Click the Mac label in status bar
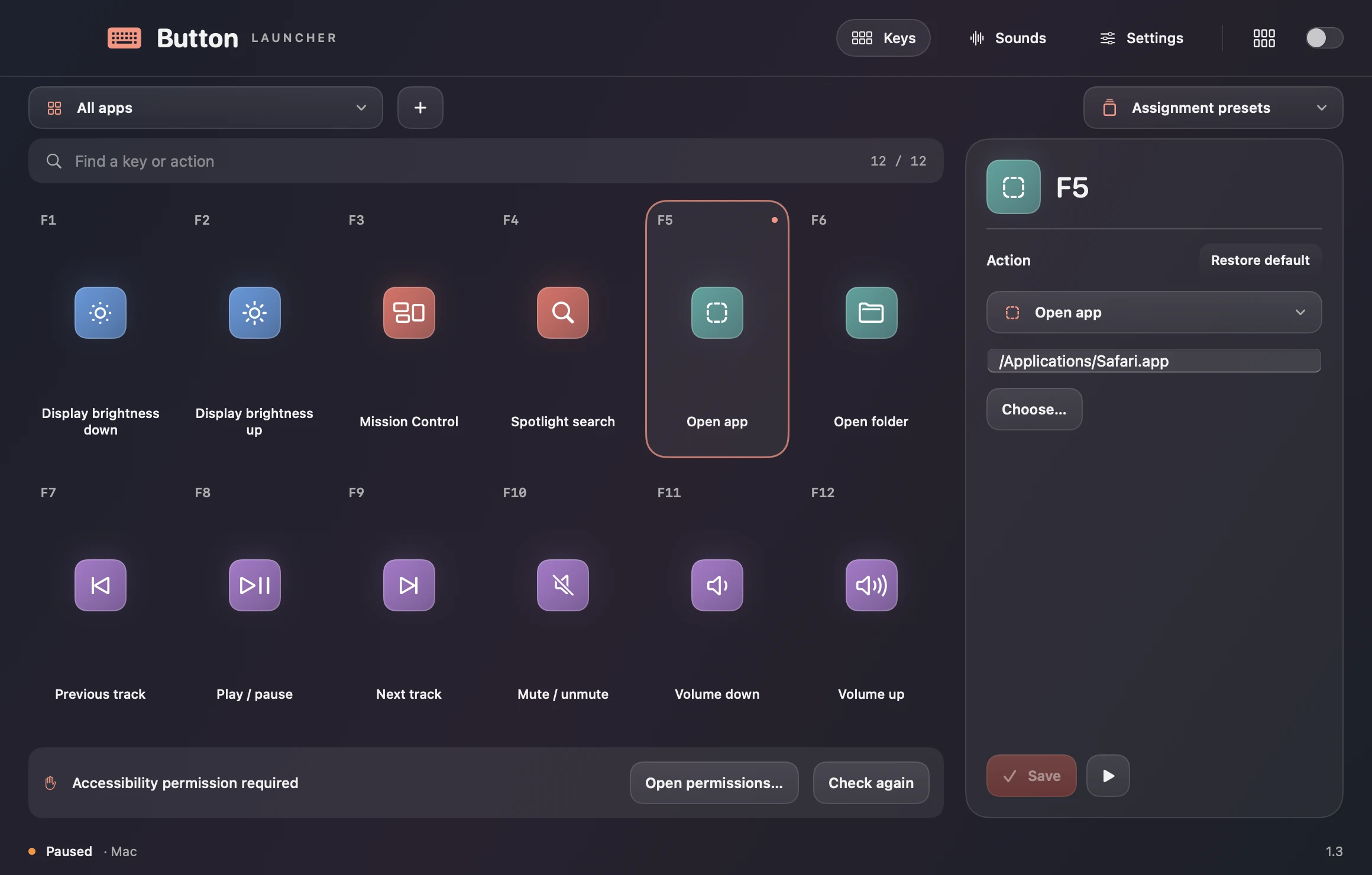 point(124,851)
